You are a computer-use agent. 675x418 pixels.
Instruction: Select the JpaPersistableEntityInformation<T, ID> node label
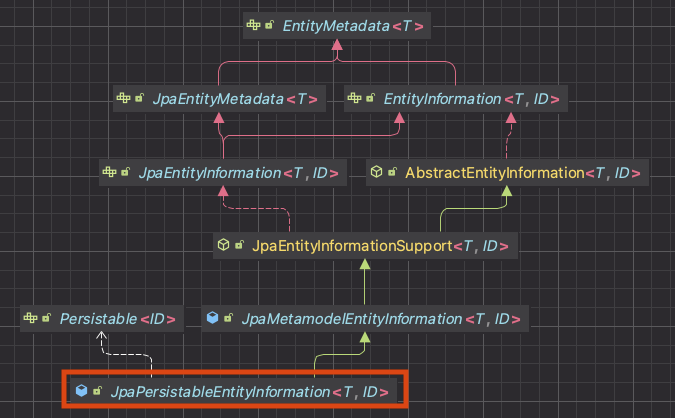(250, 392)
